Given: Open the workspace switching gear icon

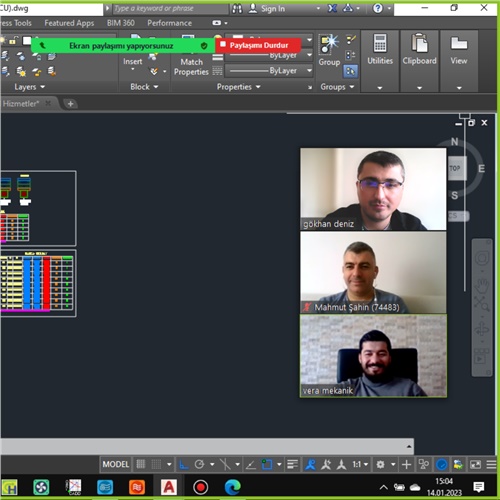Looking at the screenshot, I should [x=380, y=464].
